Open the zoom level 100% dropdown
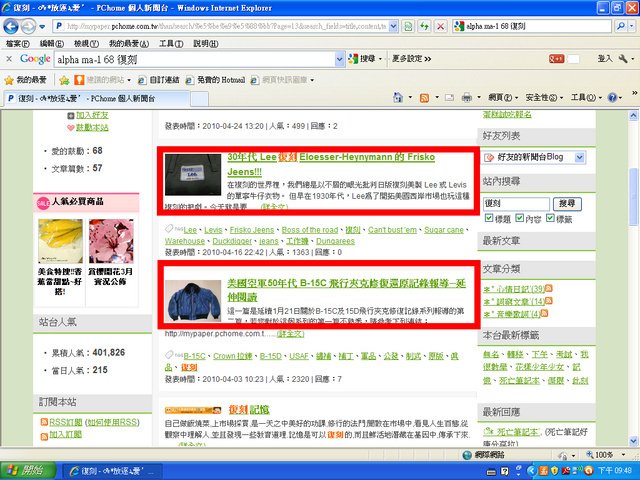This screenshot has height=480, width=640. click(623, 455)
